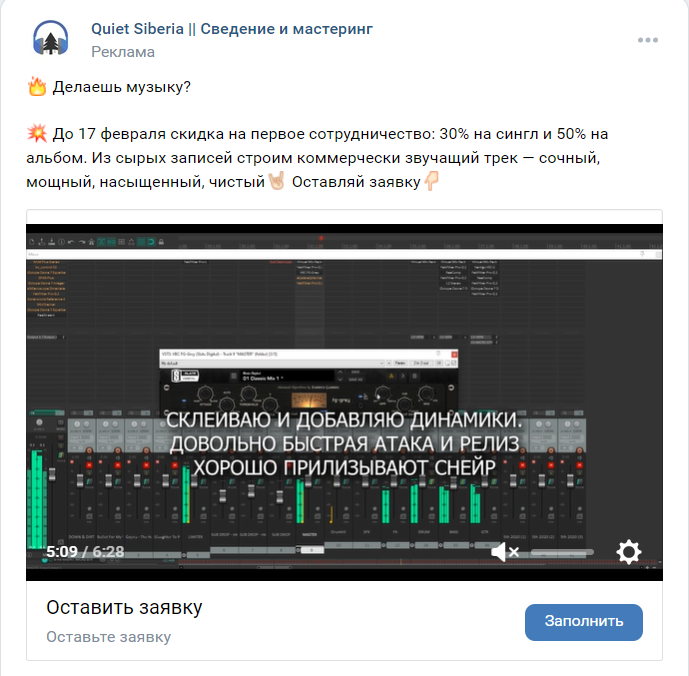The image size is (689, 676).
Task: Click the Оставить заявку heading
Action: (x=124, y=607)
